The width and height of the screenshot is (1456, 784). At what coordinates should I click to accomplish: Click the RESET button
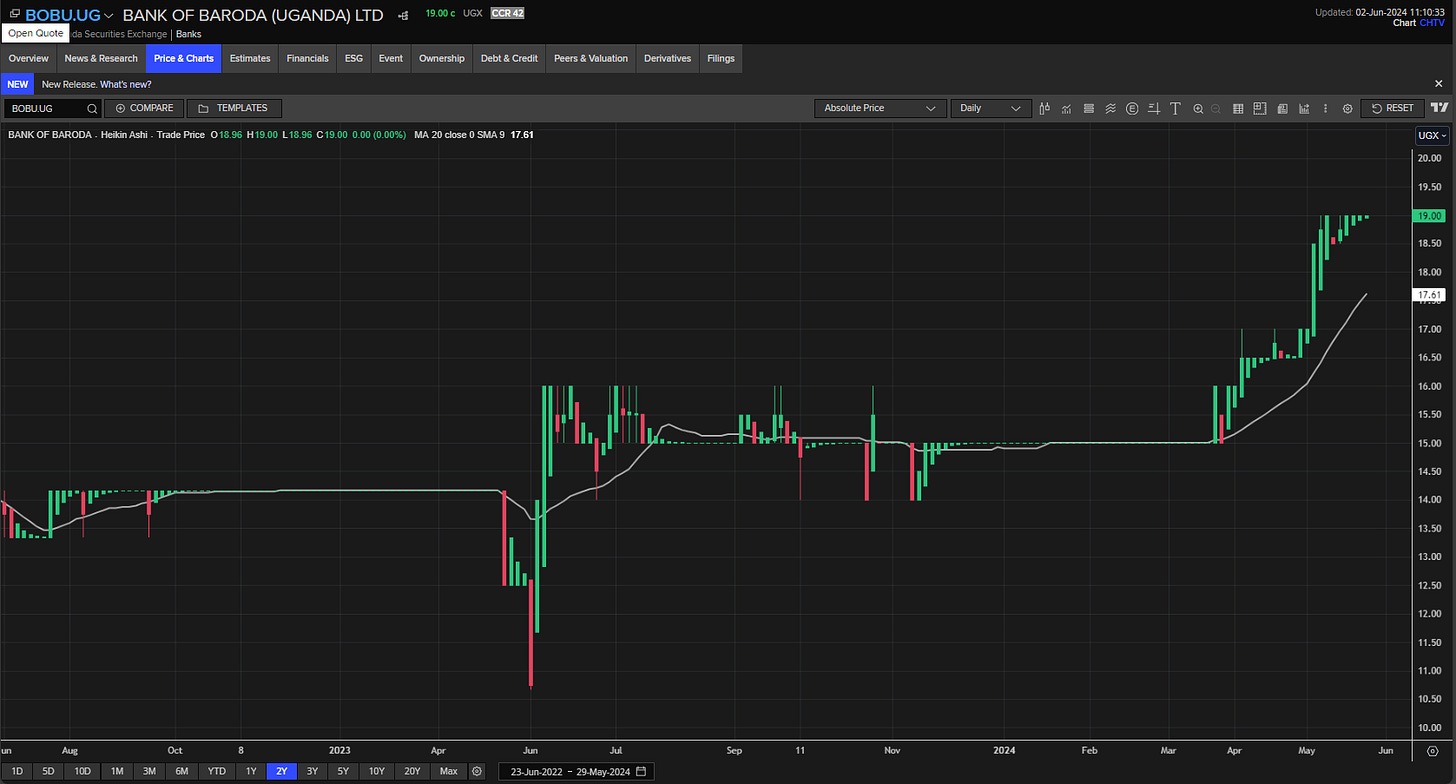click(x=1393, y=108)
